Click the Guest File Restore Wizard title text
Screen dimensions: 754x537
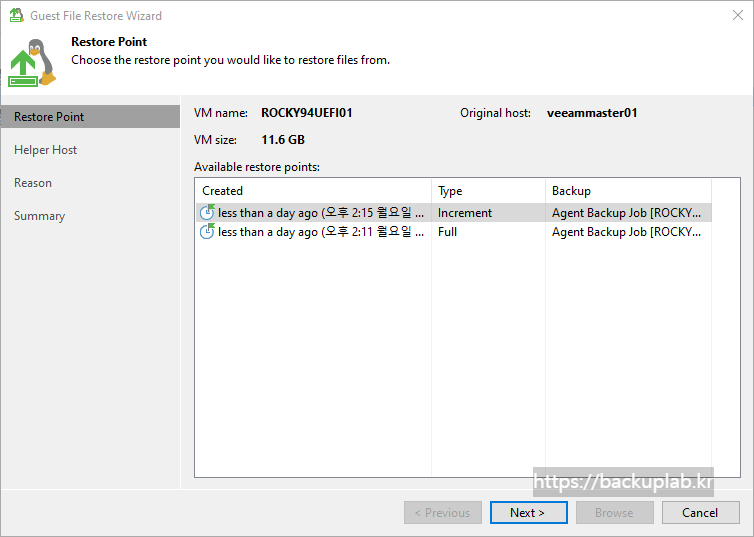click(96, 16)
